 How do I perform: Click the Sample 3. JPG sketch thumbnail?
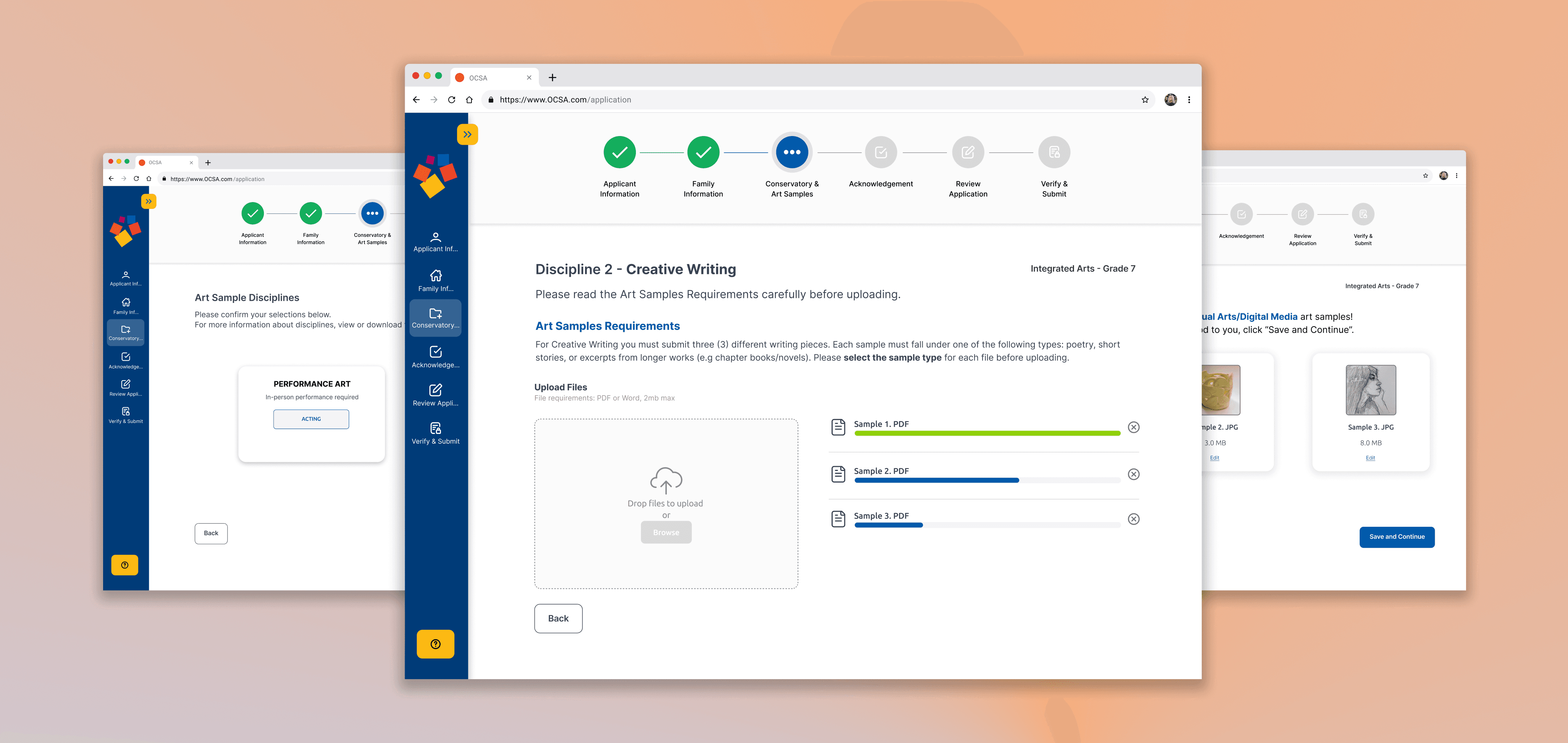point(1370,390)
